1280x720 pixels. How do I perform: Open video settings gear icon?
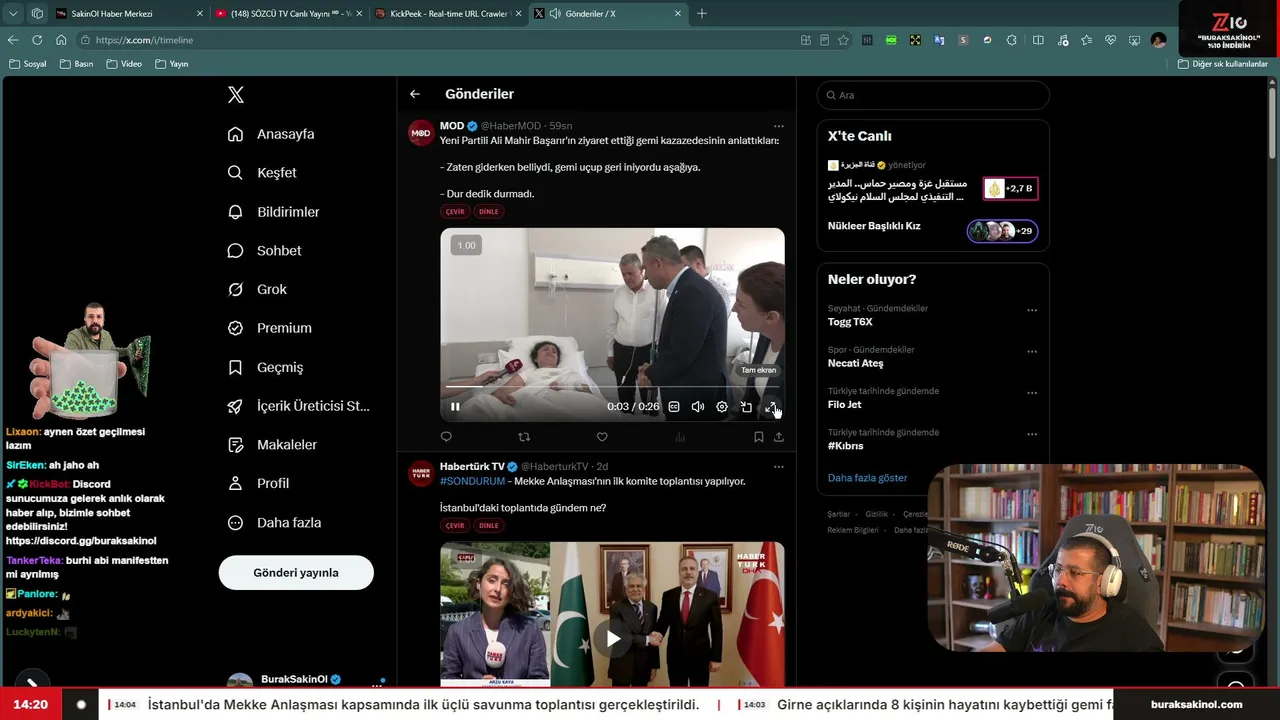(x=722, y=407)
